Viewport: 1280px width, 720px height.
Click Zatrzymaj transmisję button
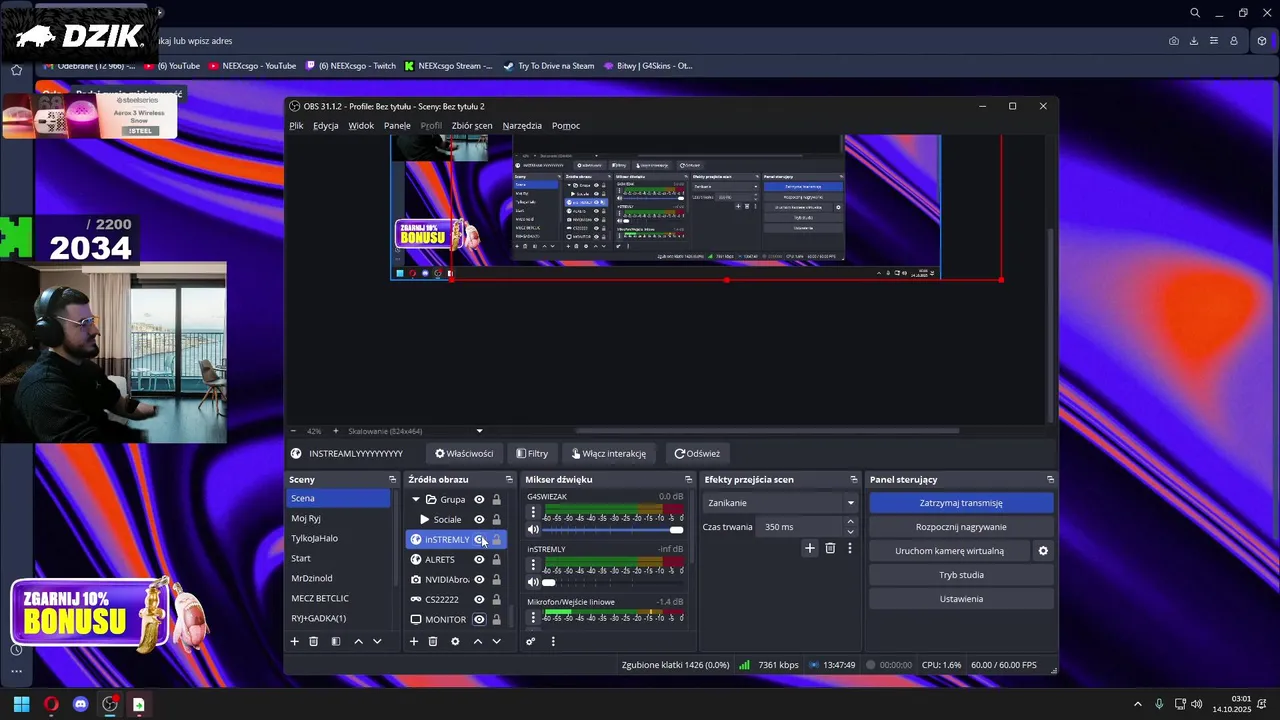pyautogui.click(x=961, y=503)
